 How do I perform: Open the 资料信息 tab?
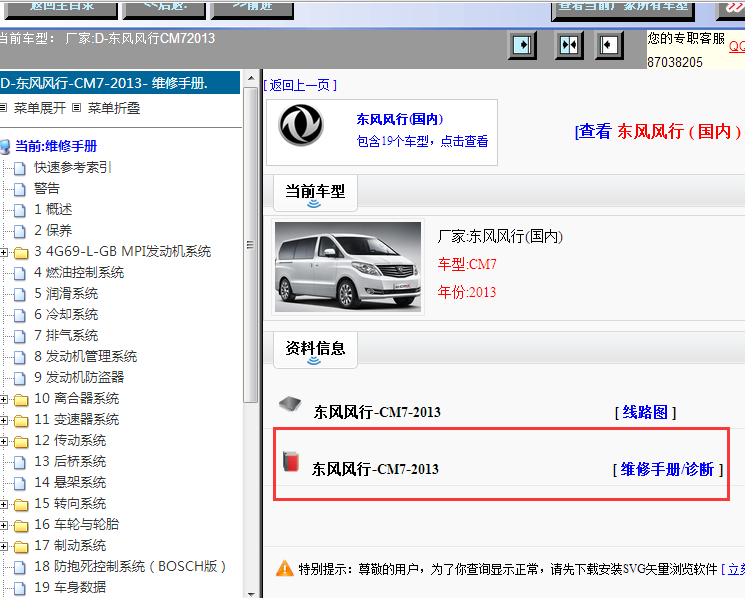tap(315, 350)
